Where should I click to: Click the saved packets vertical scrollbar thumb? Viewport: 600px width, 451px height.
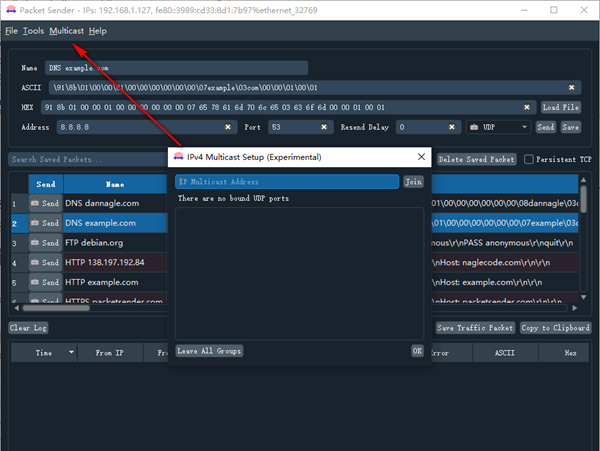pos(583,199)
